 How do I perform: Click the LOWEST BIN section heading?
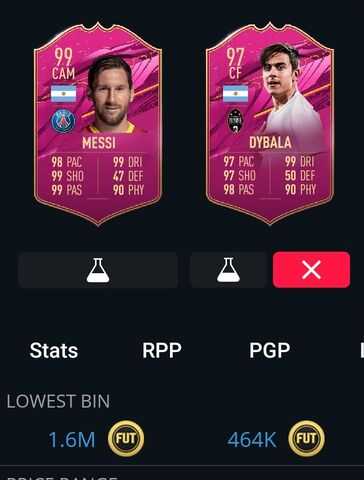click(58, 401)
